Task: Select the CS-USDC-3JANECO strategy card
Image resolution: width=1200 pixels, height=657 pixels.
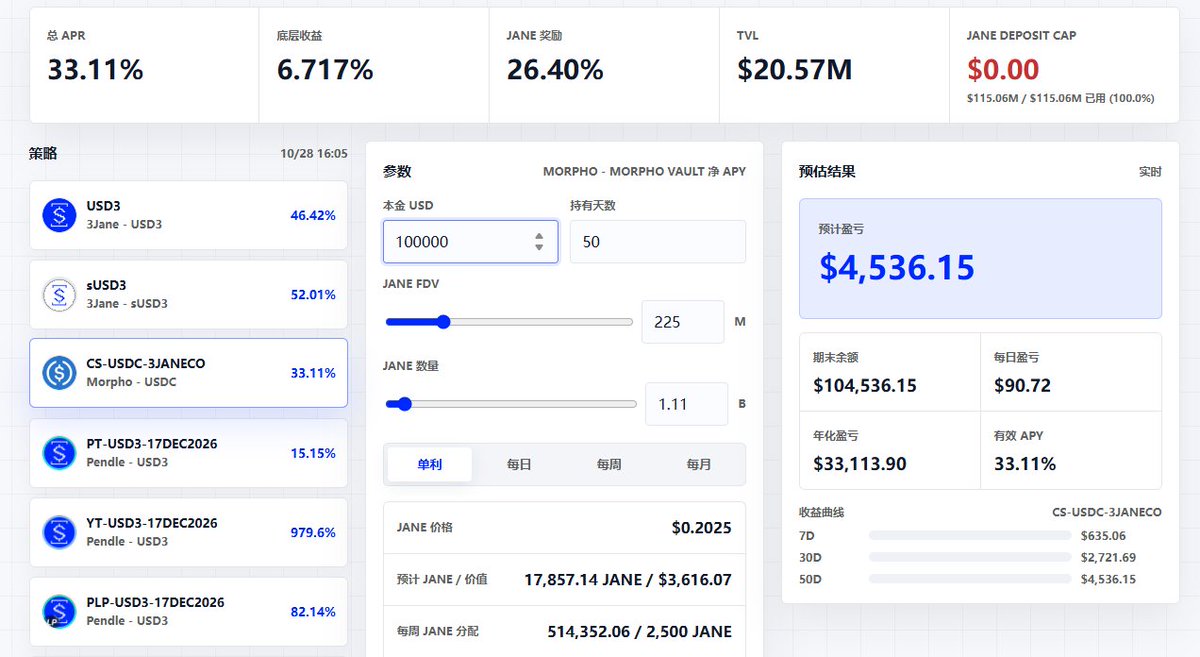Action: point(189,373)
